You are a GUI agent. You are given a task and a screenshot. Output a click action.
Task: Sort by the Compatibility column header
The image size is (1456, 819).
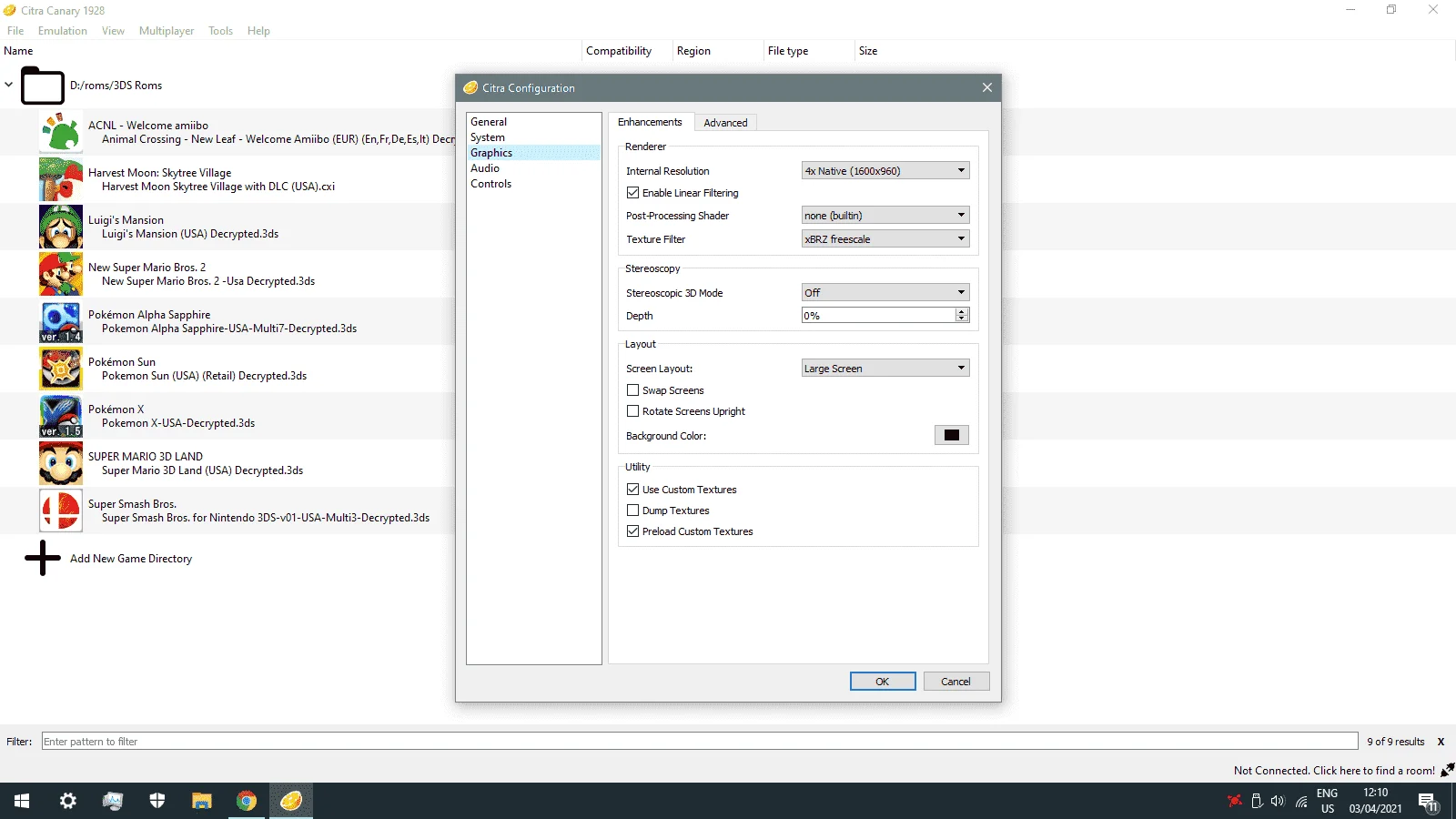[x=619, y=51]
